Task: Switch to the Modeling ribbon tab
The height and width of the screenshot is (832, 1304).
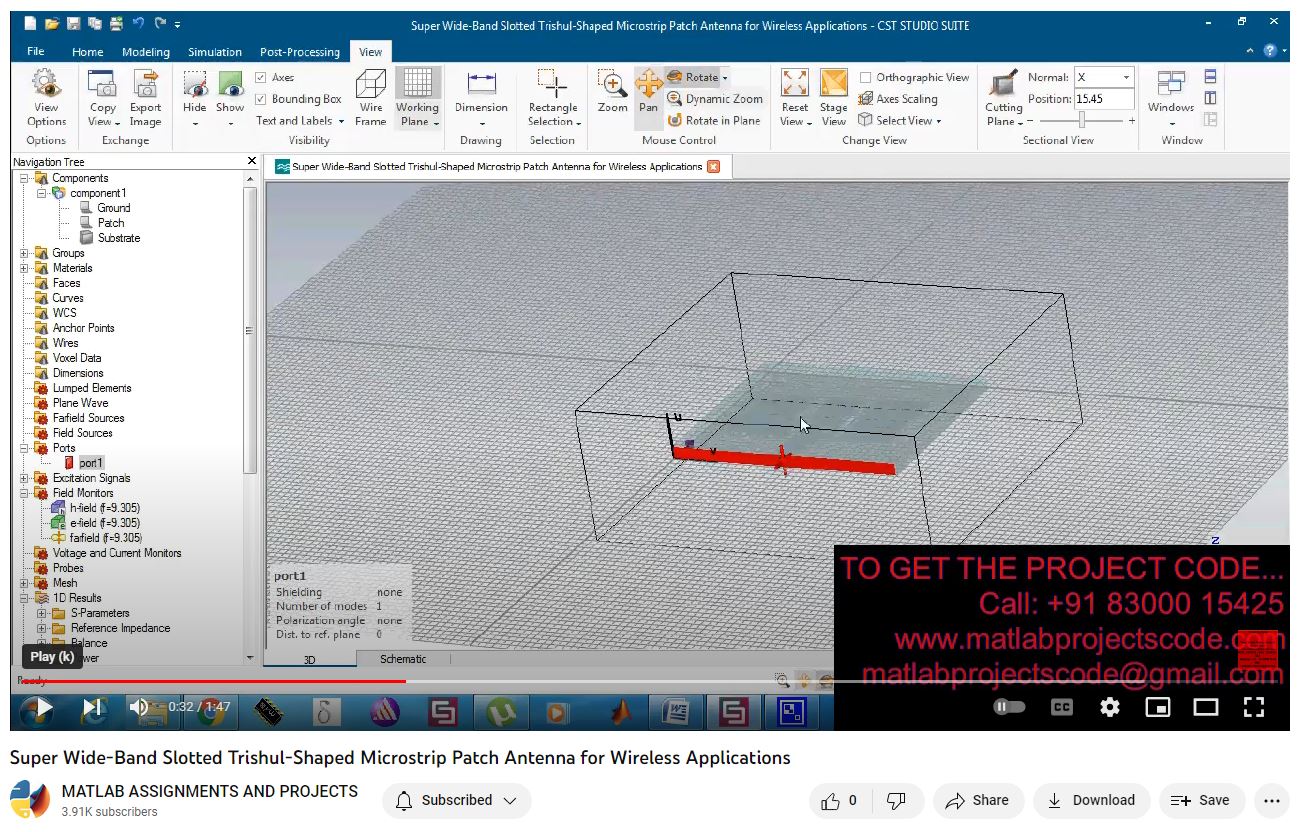Action: click(x=146, y=52)
